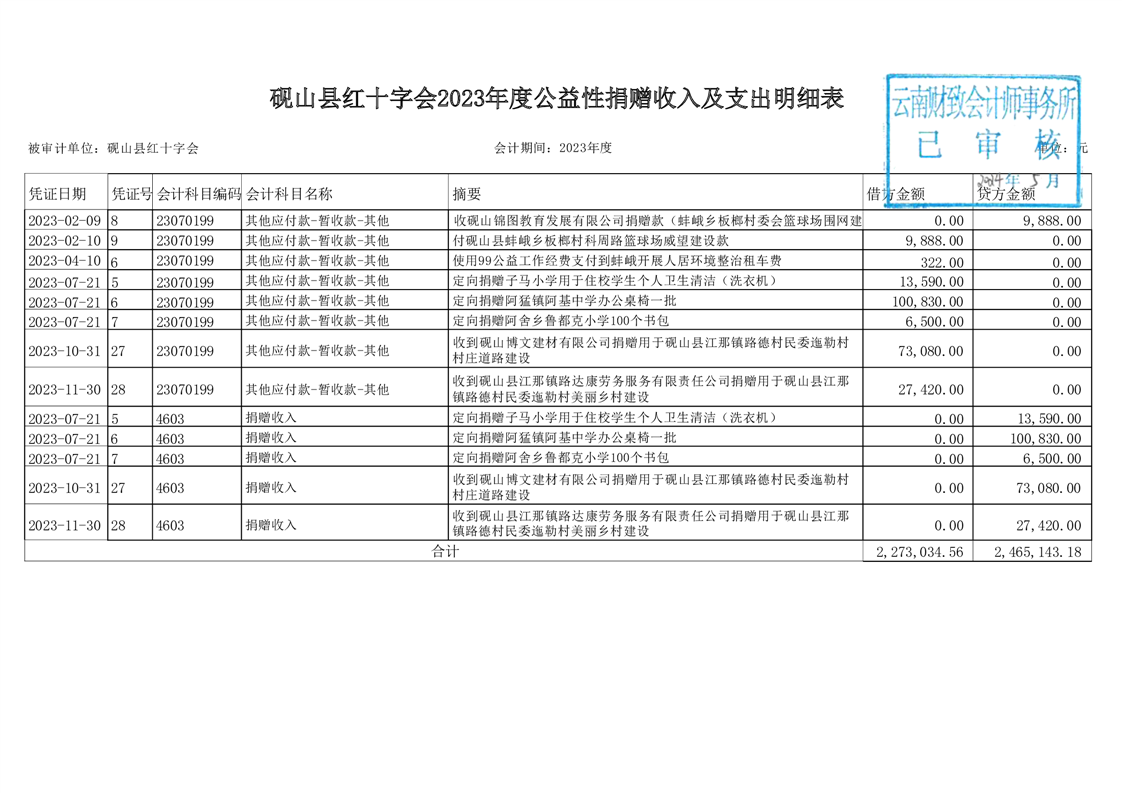Click the title 砚山县红十字会2023年度公益性捐赠收入及支出明细表
The height and width of the screenshot is (793, 1122).
click(x=557, y=99)
